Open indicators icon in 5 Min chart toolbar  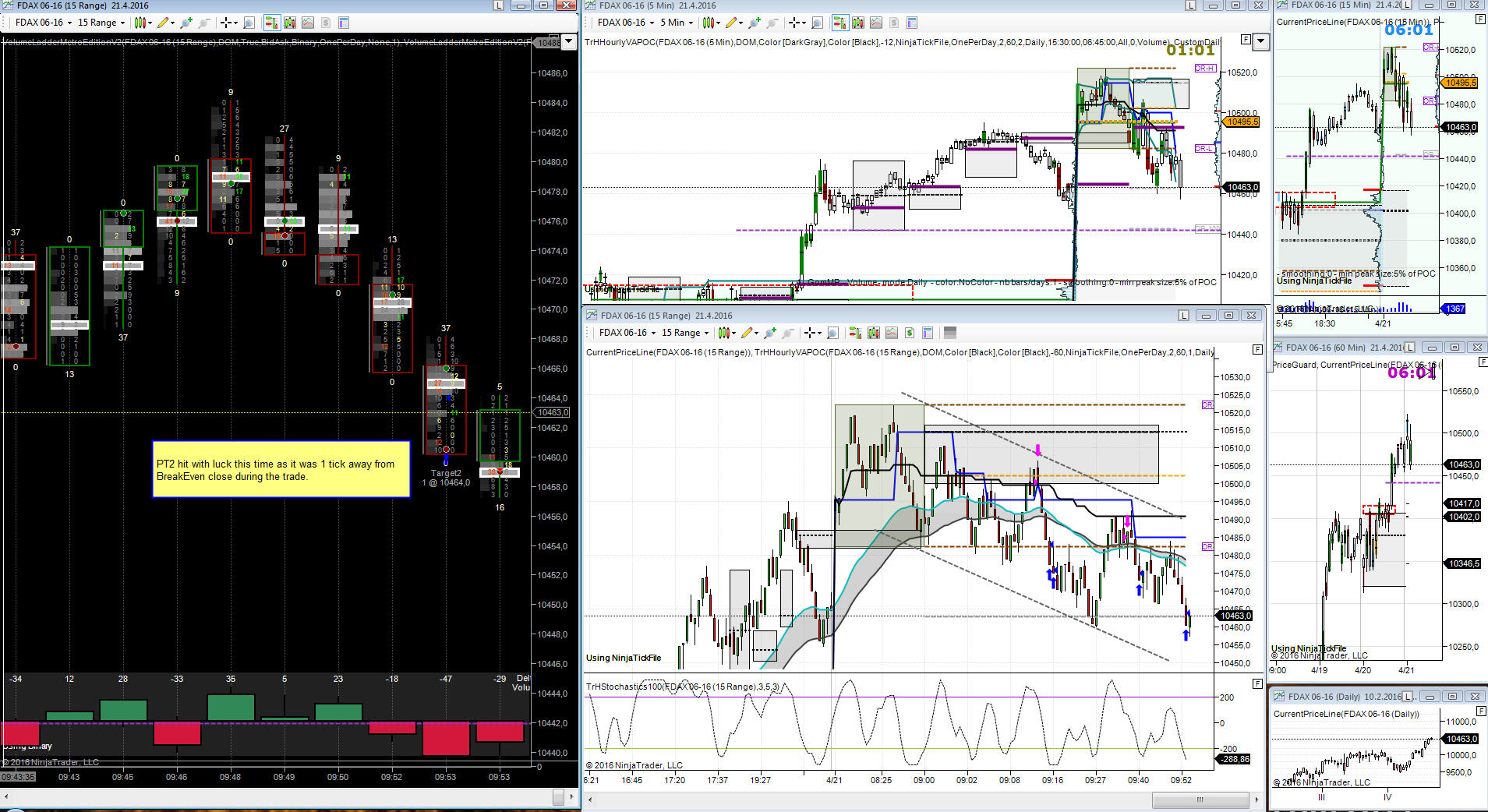click(x=858, y=23)
